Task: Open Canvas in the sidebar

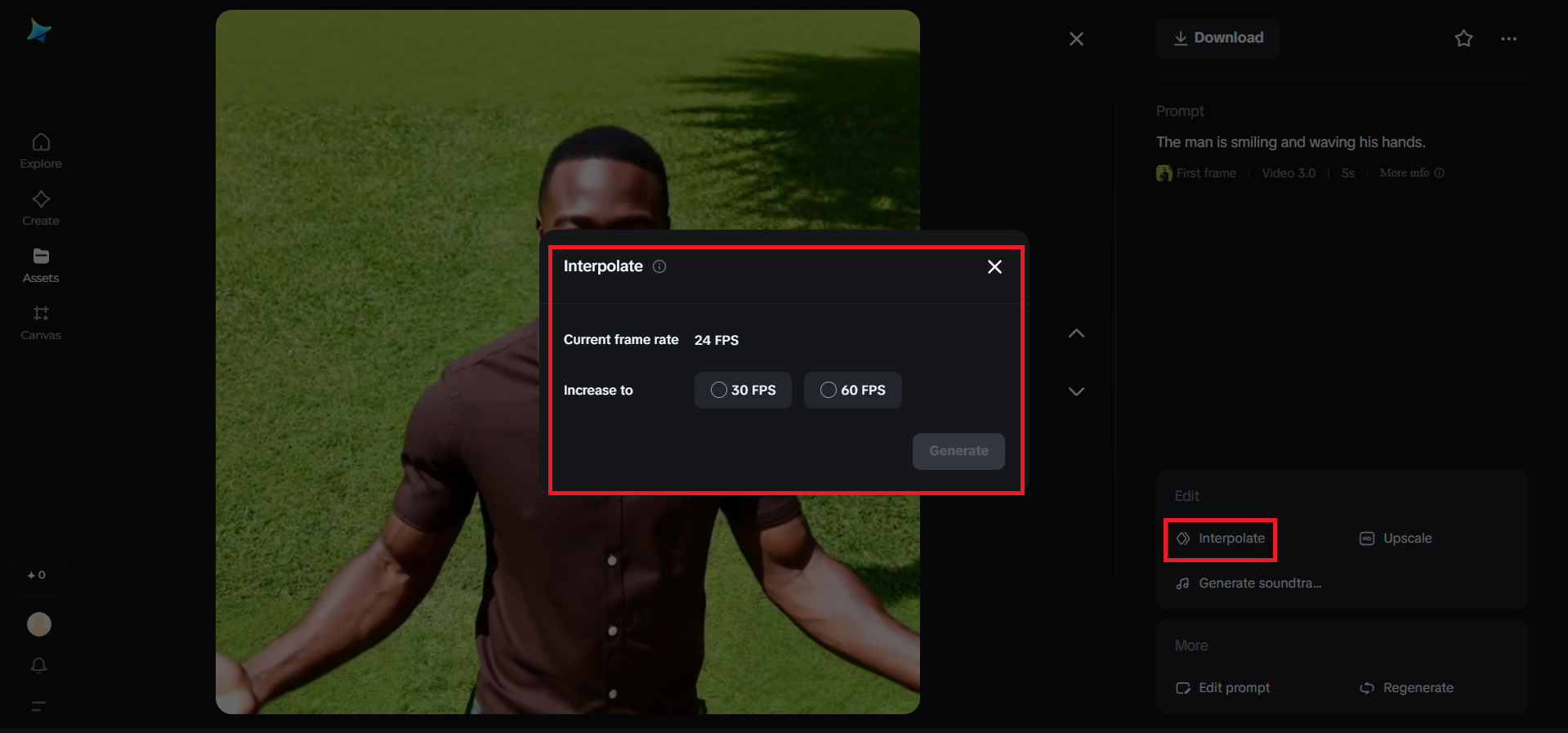Action: click(x=41, y=323)
